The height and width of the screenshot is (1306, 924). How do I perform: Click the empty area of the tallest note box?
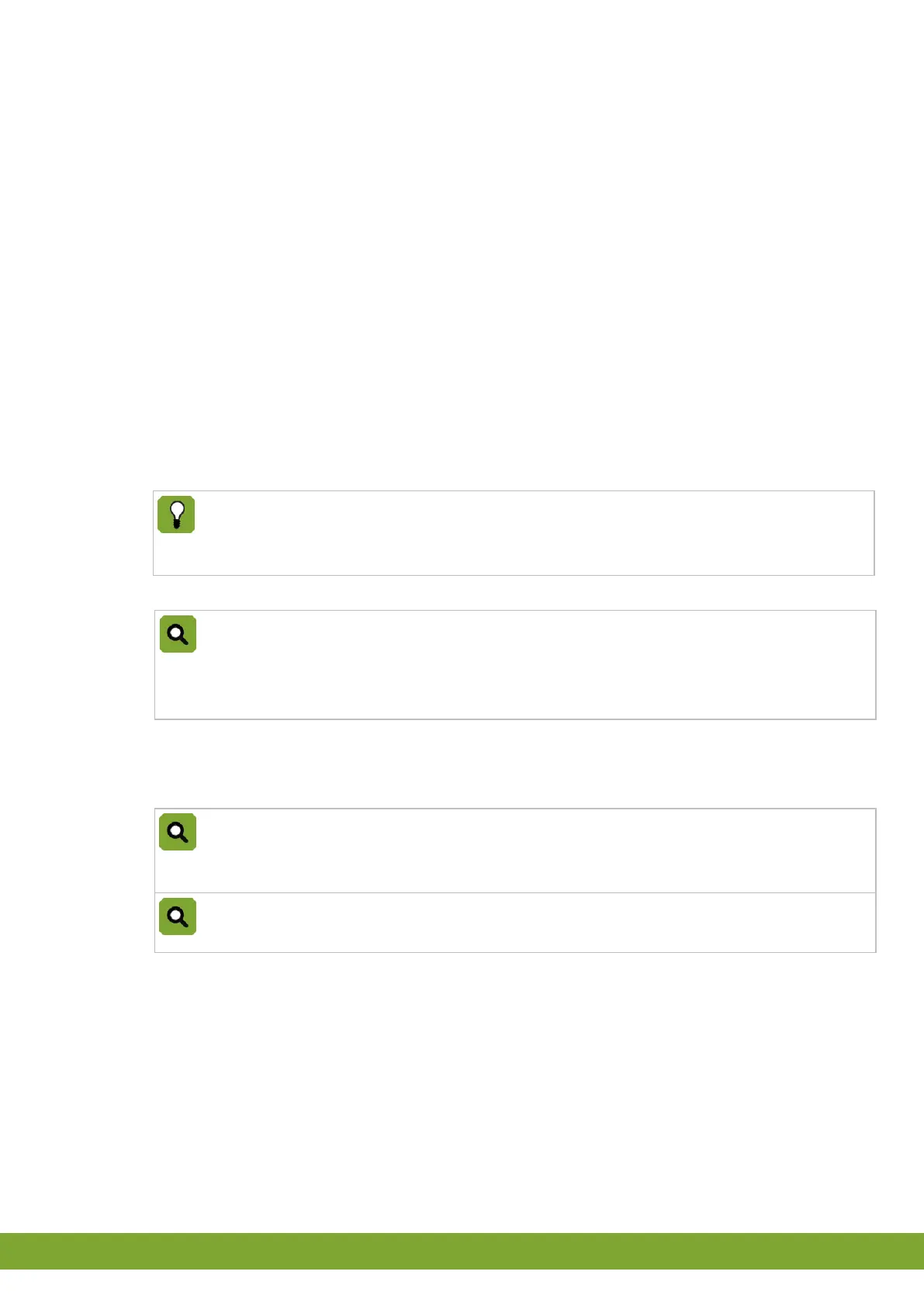pyautogui.click(x=535, y=665)
